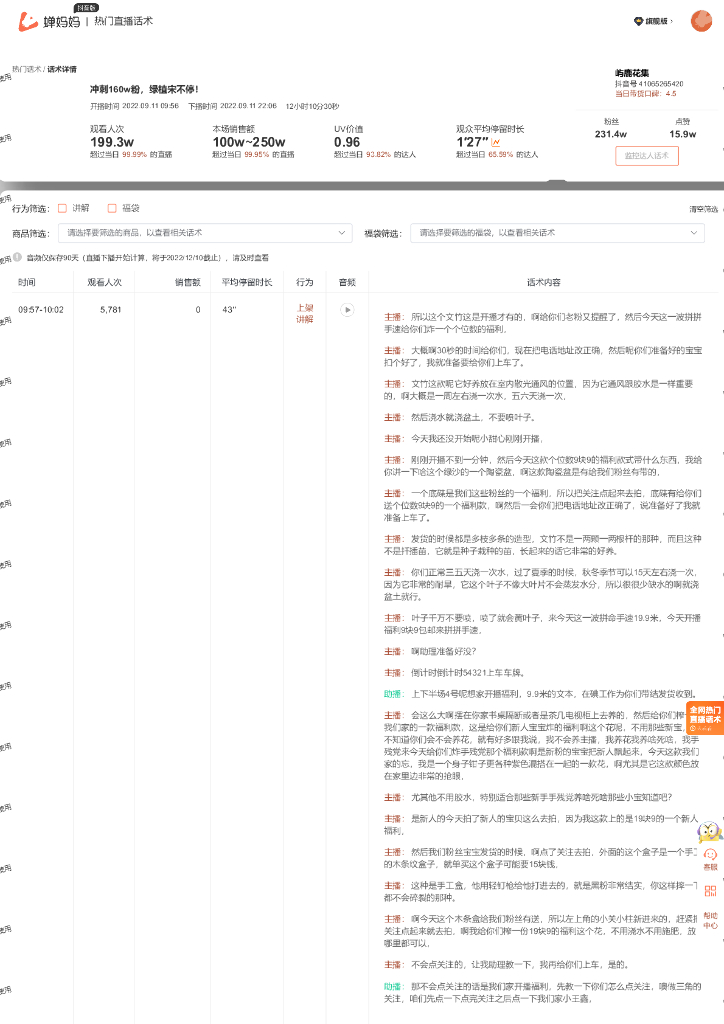The image size is (724, 1024).
Task: Select the 观看人次 column header
Action: [x=104, y=282]
